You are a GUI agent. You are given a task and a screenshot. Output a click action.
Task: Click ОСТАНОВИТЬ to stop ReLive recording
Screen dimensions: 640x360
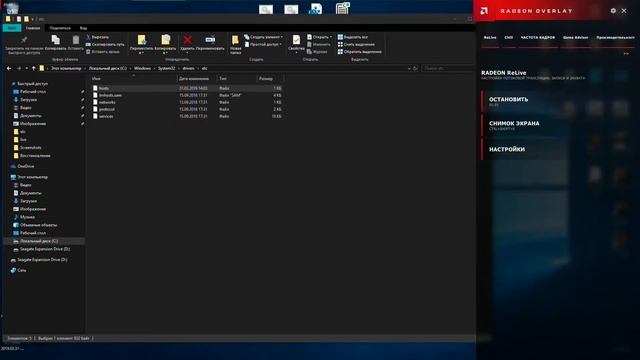click(x=509, y=101)
